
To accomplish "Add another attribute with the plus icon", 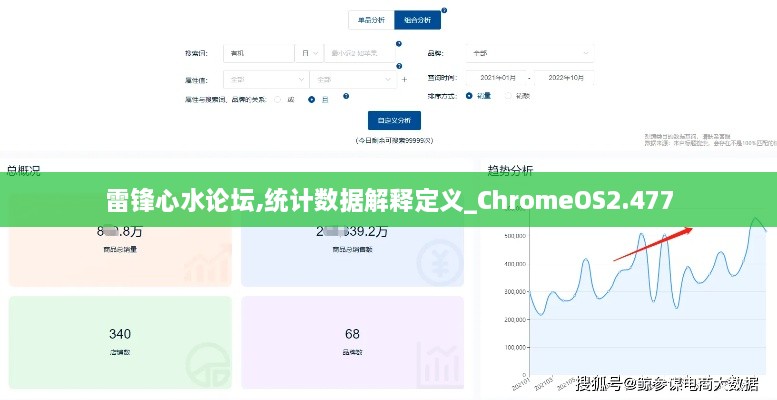I will [x=404, y=79].
